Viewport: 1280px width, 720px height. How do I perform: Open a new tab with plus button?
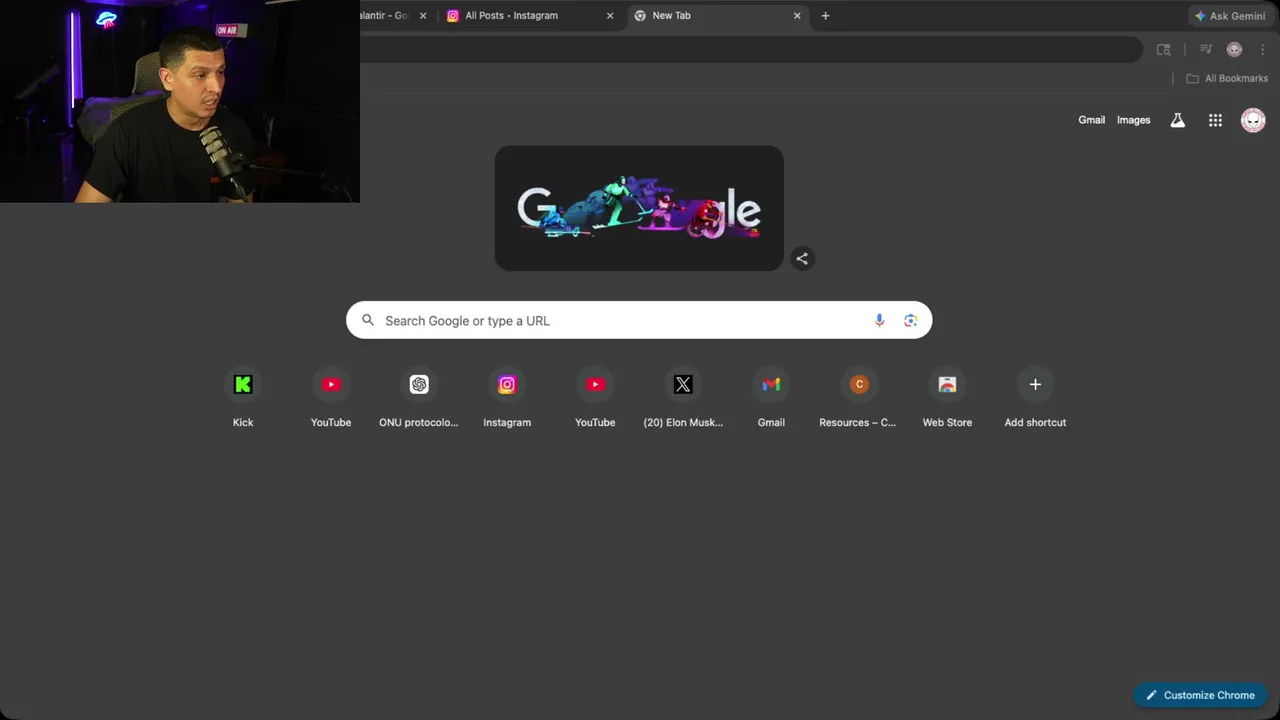point(825,16)
